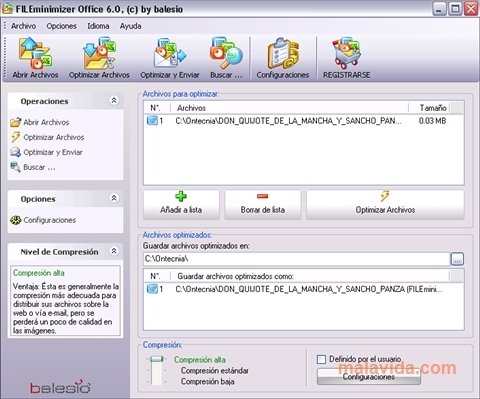Click the Borrar de lista button
This screenshot has height=399, width=480.
click(263, 205)
